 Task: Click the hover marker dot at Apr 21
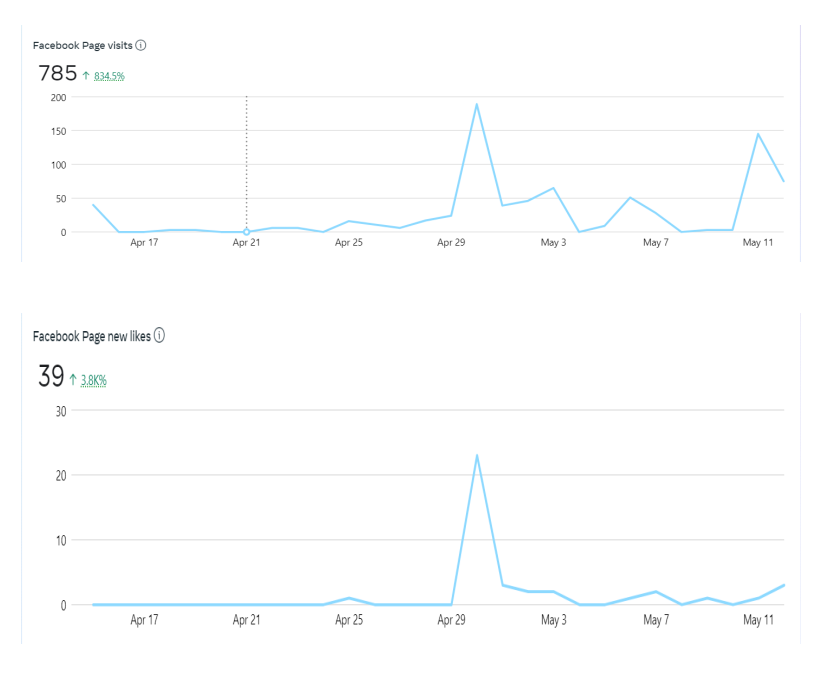point(246,231)
